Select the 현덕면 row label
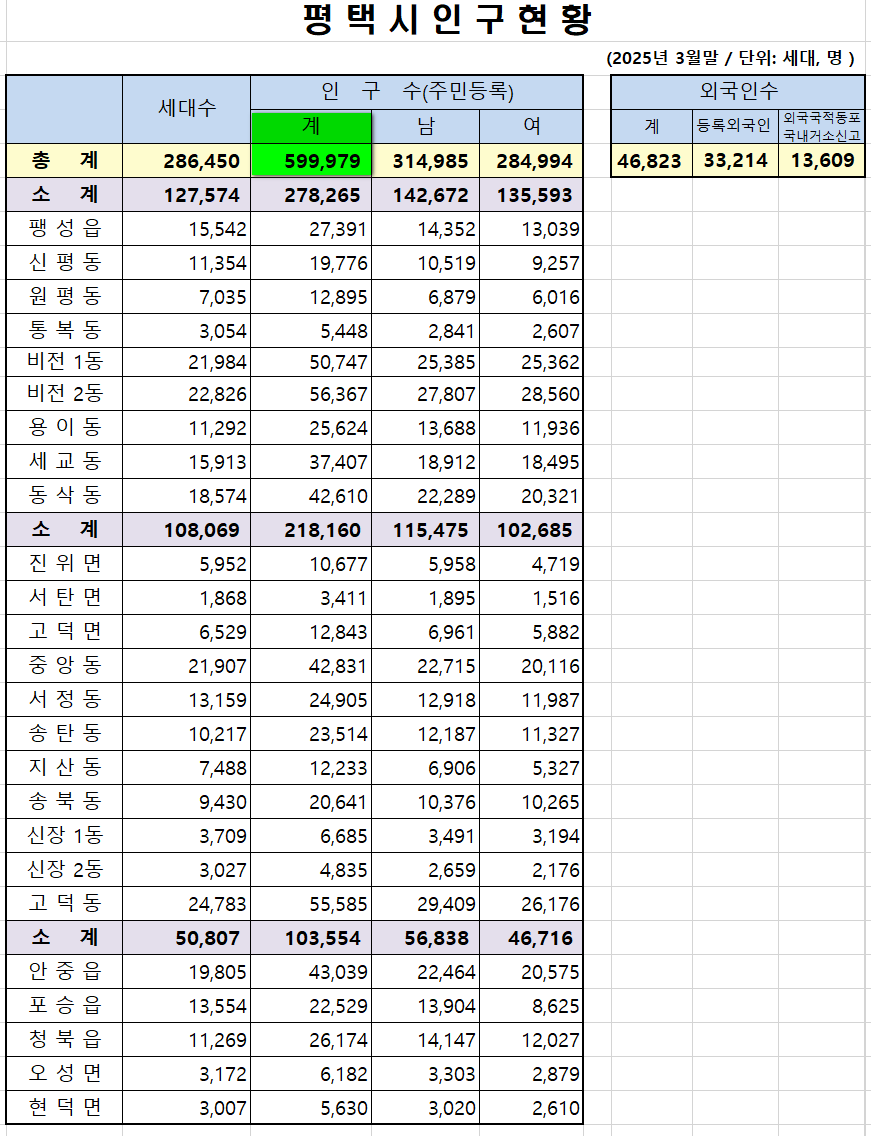 pyautogui.click(x=64, y=1108)
